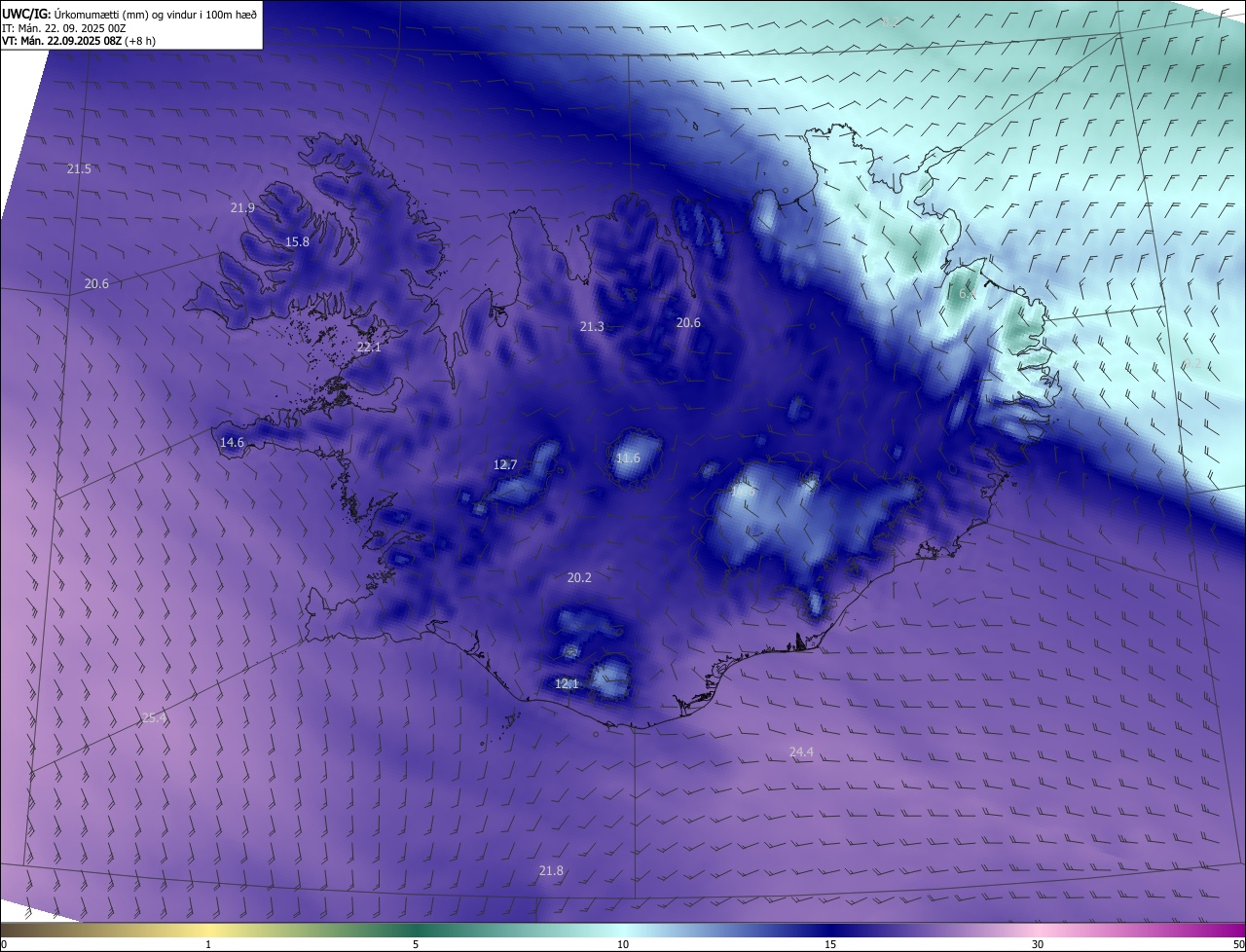Click the 21.3 value label

coord(592,327)
